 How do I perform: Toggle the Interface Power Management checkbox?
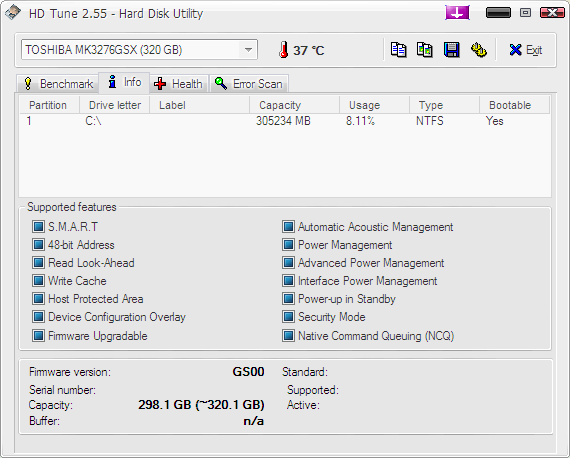point(288,281)
